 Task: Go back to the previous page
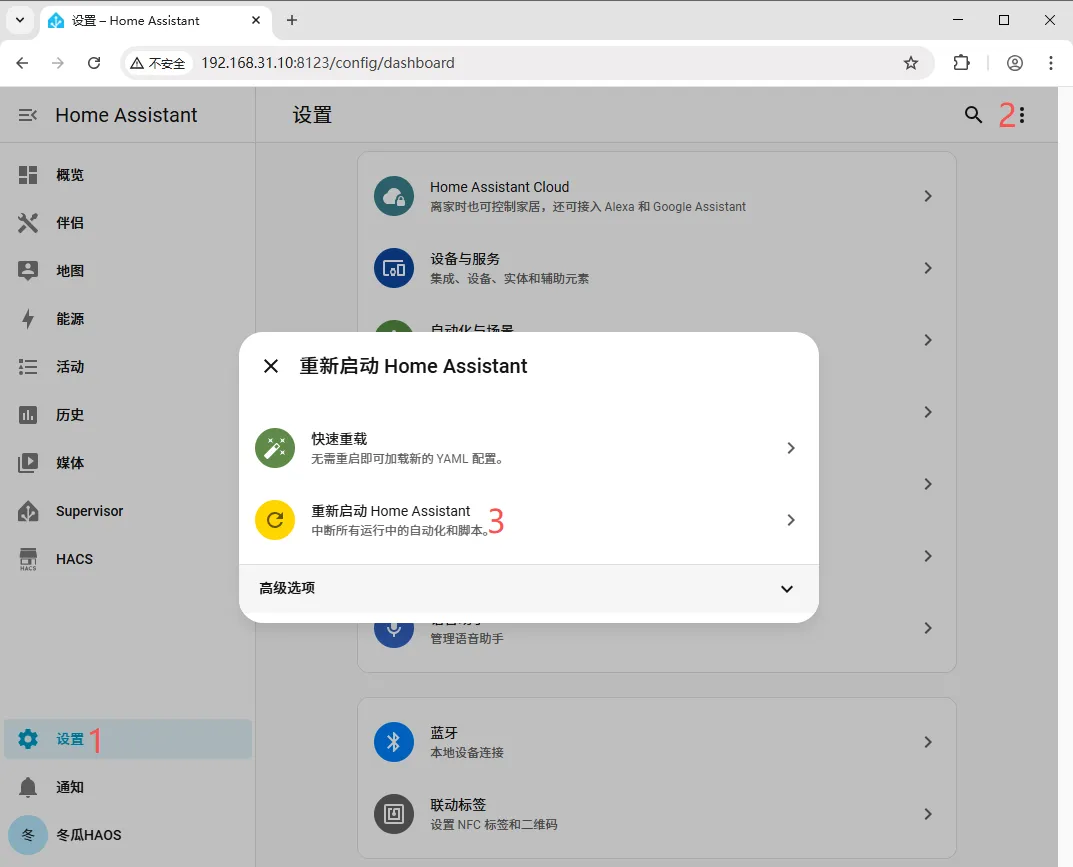click(x=23, y=63)
